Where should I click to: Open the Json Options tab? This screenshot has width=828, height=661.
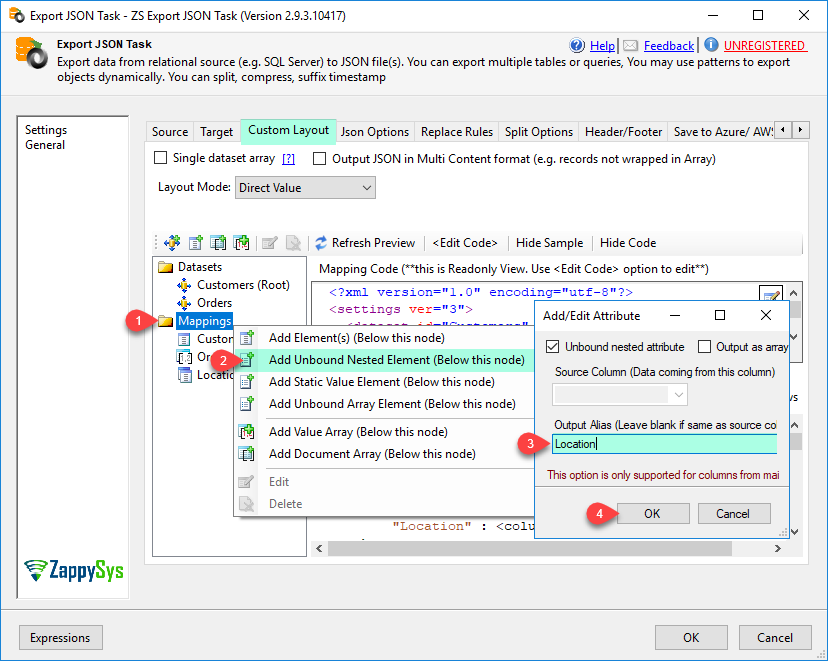(x=375, y=131)
